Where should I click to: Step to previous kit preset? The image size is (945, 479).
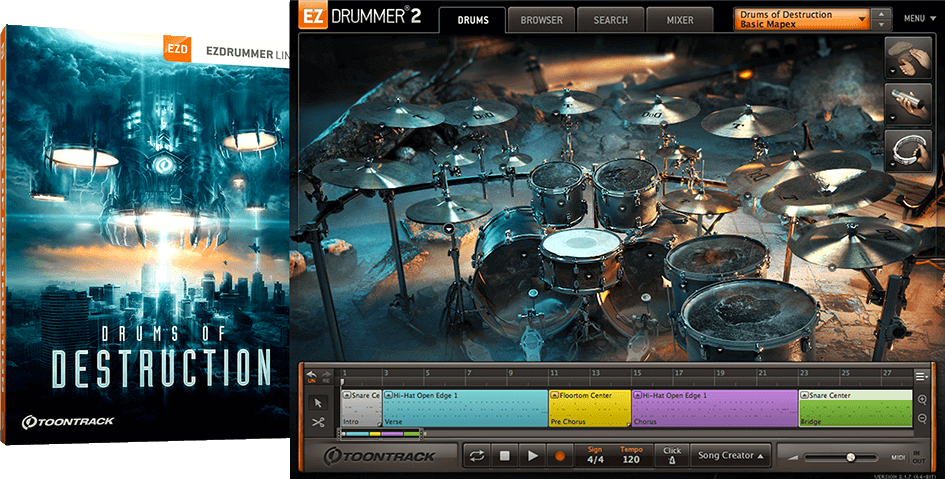pos(882,14)
